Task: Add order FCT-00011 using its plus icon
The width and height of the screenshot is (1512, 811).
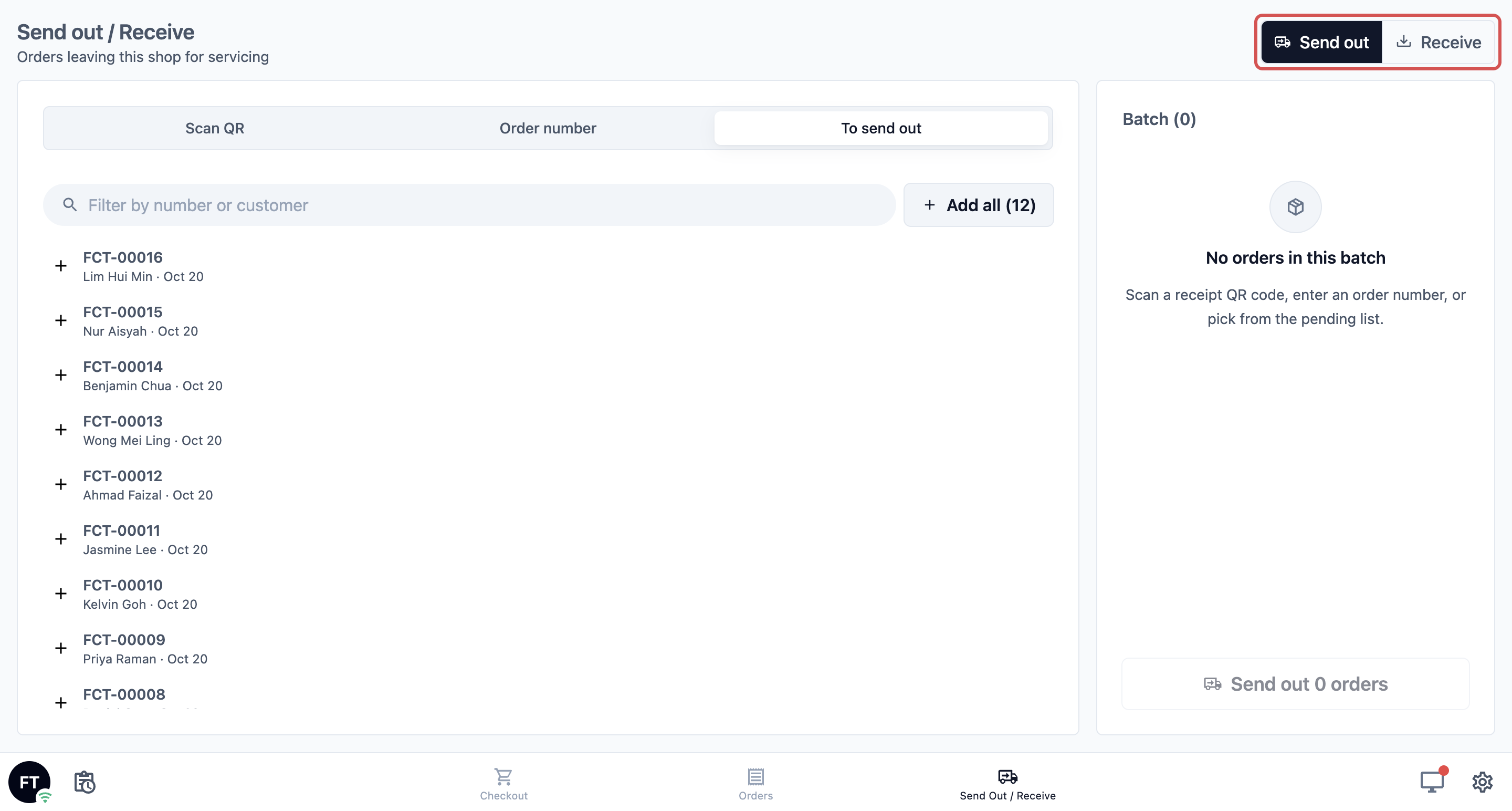Action: (60, 539)
